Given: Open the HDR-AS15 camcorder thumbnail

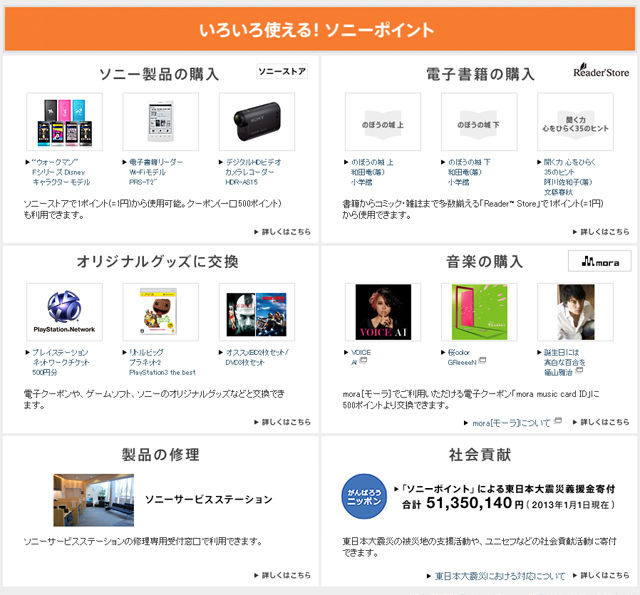Looking at the screenshot, I should 257,122.
